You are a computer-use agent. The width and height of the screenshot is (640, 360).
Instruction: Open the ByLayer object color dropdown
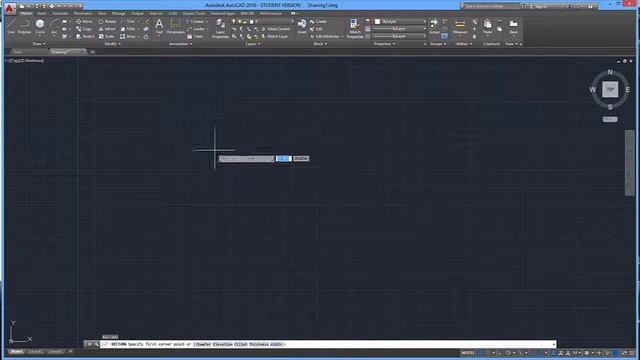pos(400,21)
